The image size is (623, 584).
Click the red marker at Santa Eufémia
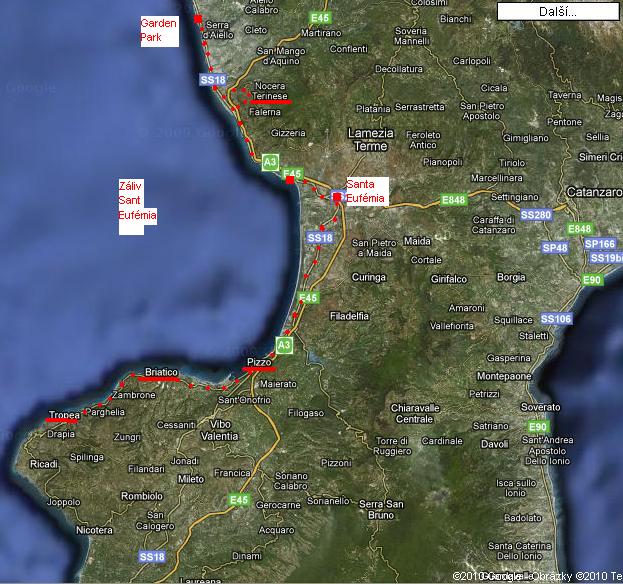click(337, 198)
